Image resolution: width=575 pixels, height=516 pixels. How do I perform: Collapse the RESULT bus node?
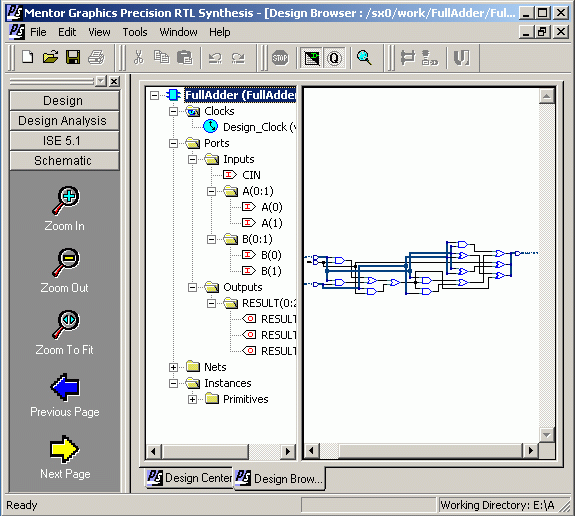point(212,303)
